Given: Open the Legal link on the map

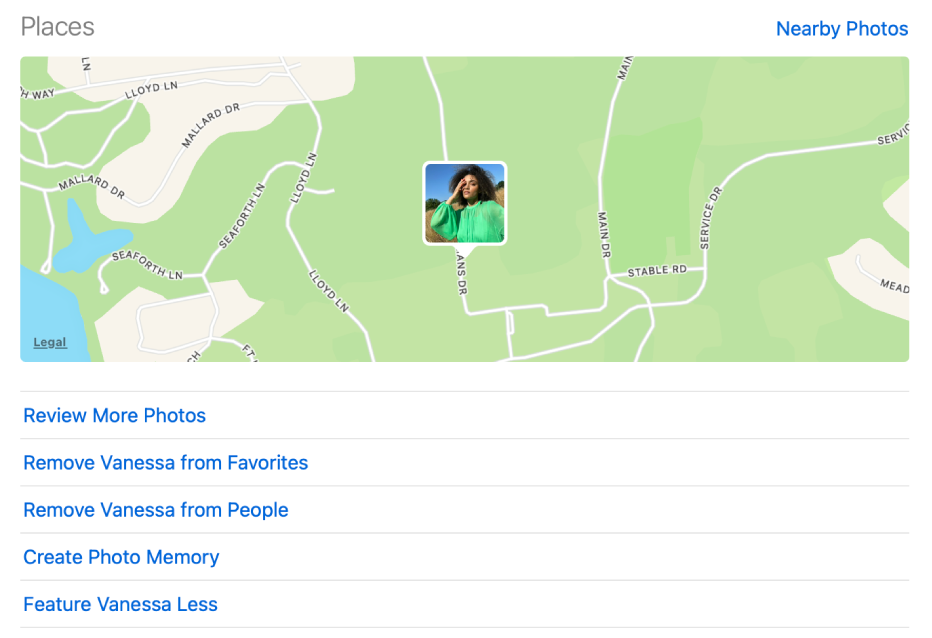Looking at the screenshot, I should [x=49, y=341].
